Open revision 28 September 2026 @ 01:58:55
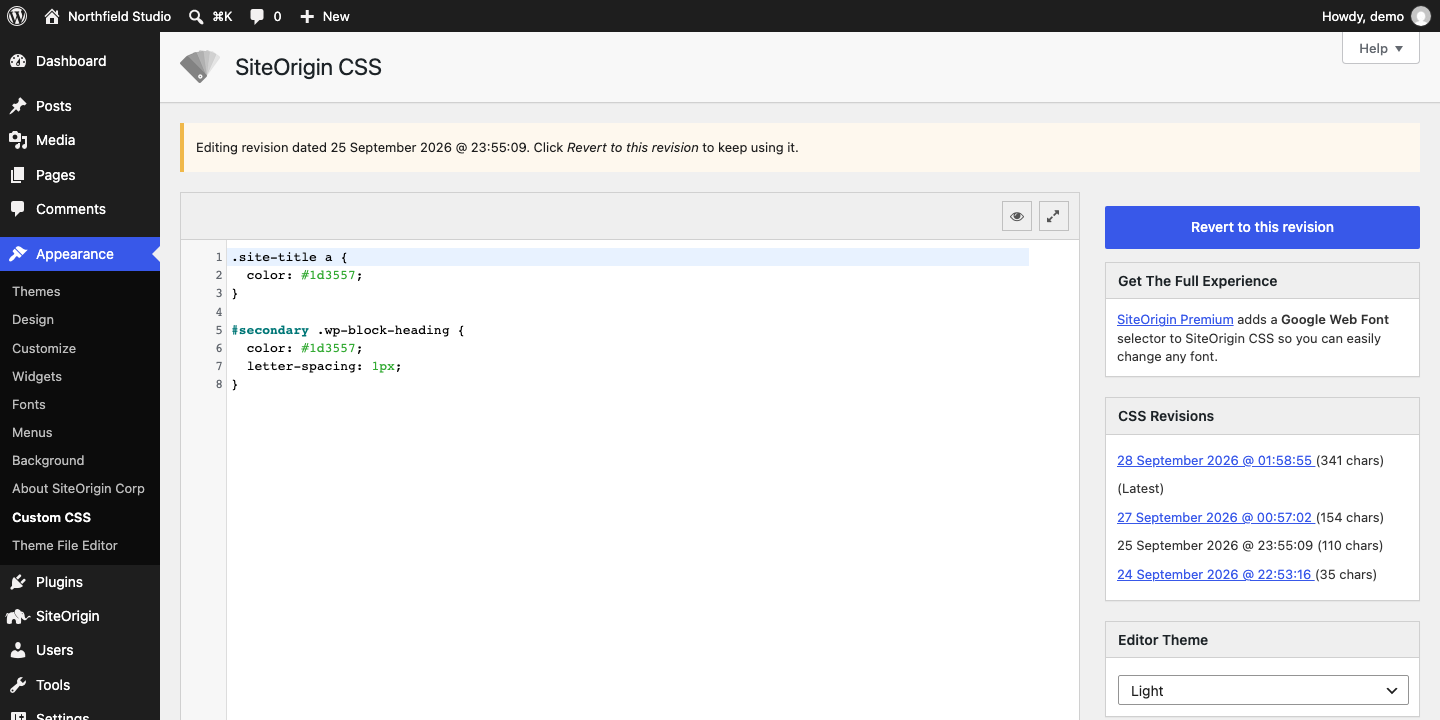The width and height of the screenshot is (1440, 720). (1215, 460)
